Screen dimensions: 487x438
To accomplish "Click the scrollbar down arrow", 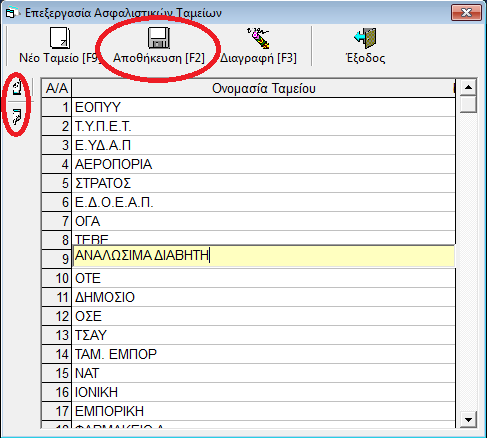I will click(x=468, y=419).
